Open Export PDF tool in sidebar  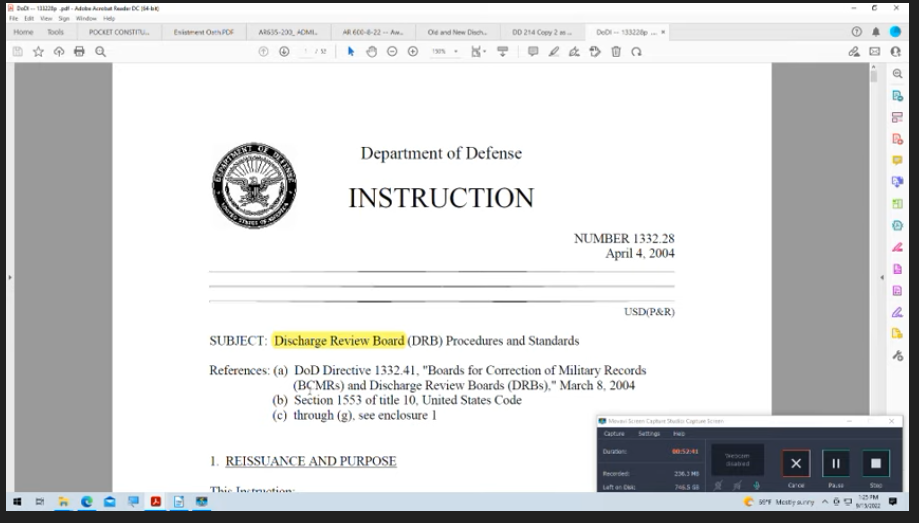coord(897,96)
